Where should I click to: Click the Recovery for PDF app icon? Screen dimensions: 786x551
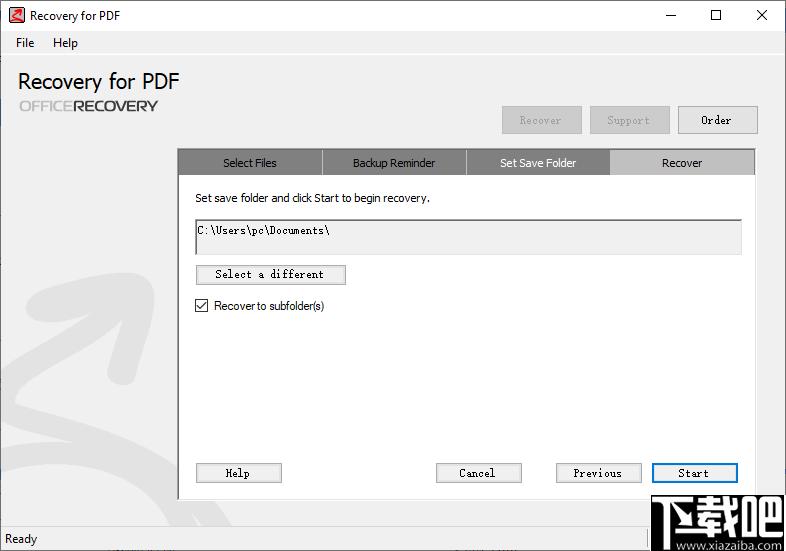point(17,16)
